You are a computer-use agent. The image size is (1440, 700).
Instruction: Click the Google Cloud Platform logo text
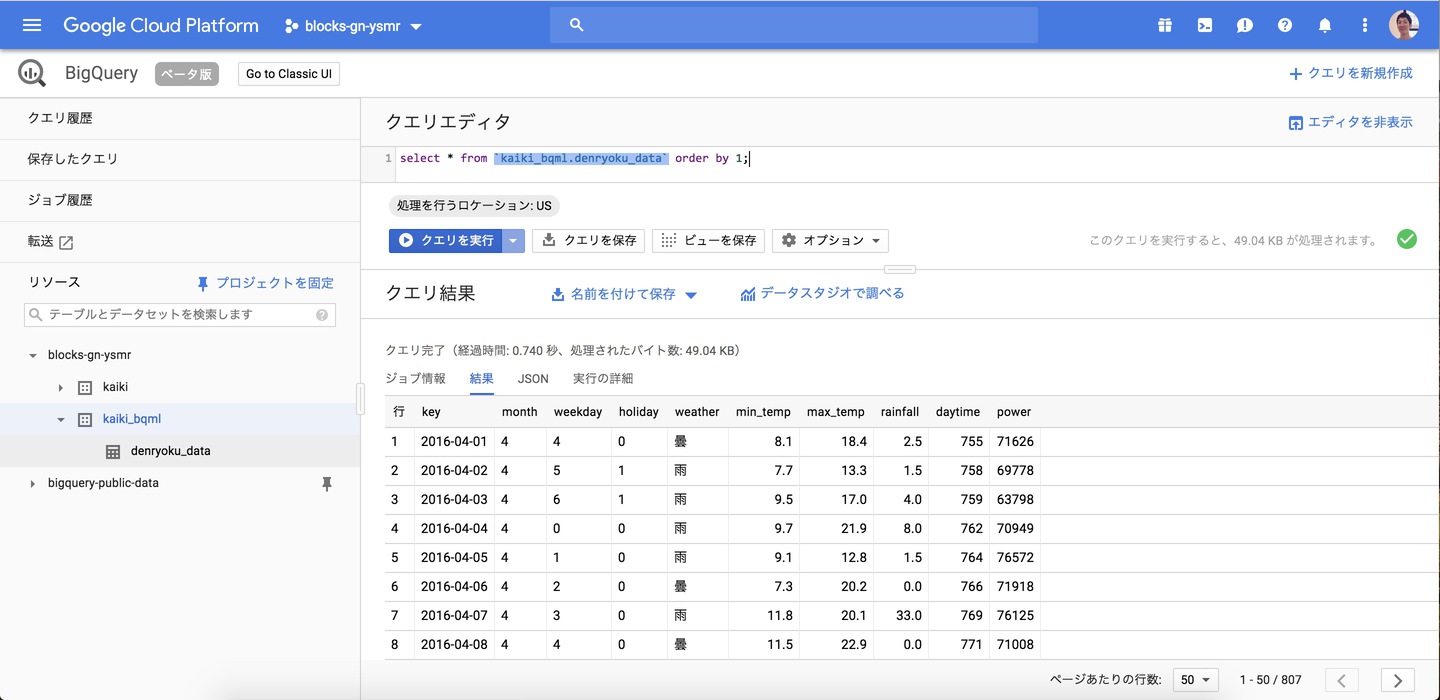click(161, 25)
